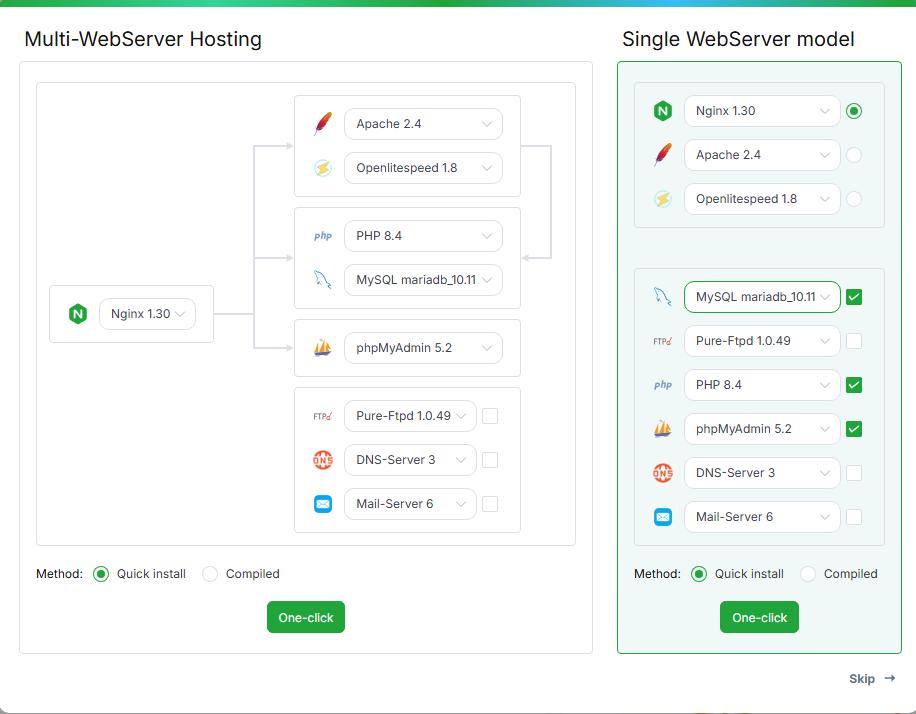This screenshot has width=916, height=714.
Task: Open the Openlitespeed 1.8 dropdown in Single WebServer model
Action: coord(762,199)
